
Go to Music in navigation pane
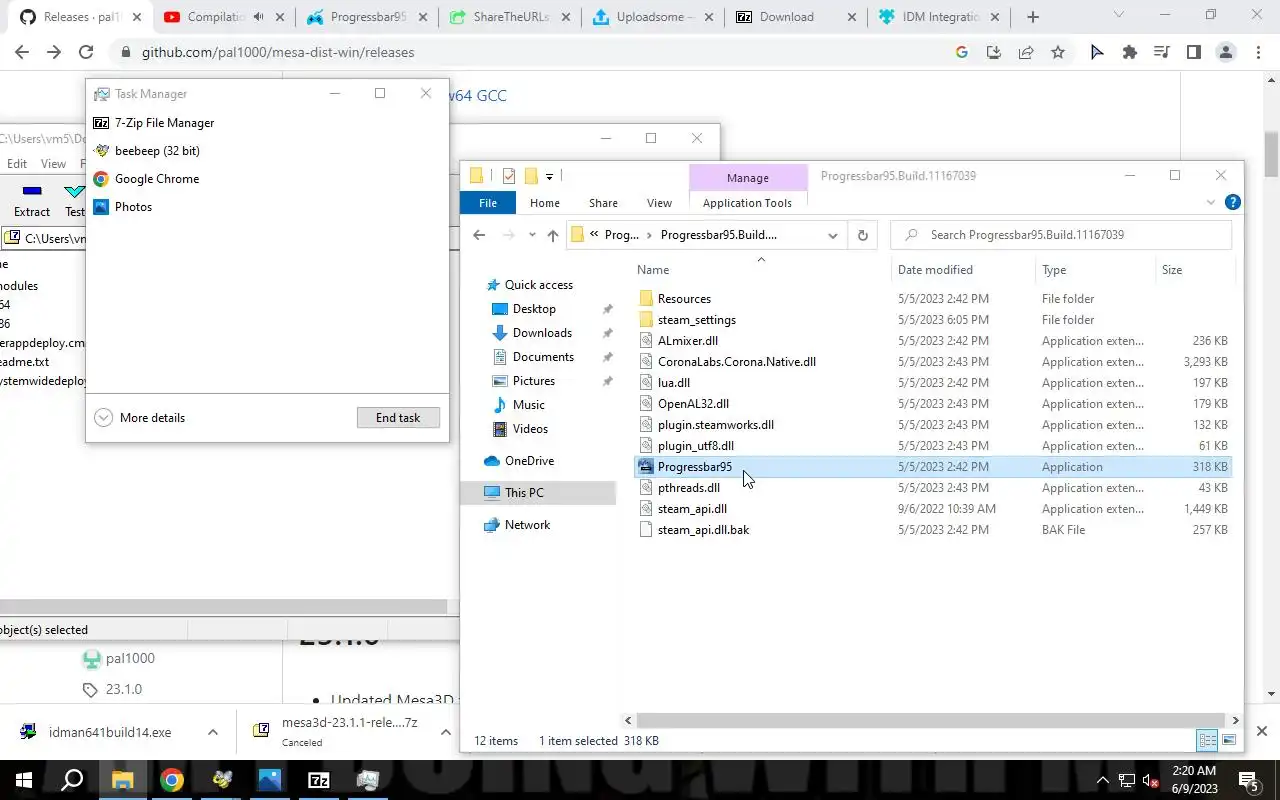coord(528,405)
